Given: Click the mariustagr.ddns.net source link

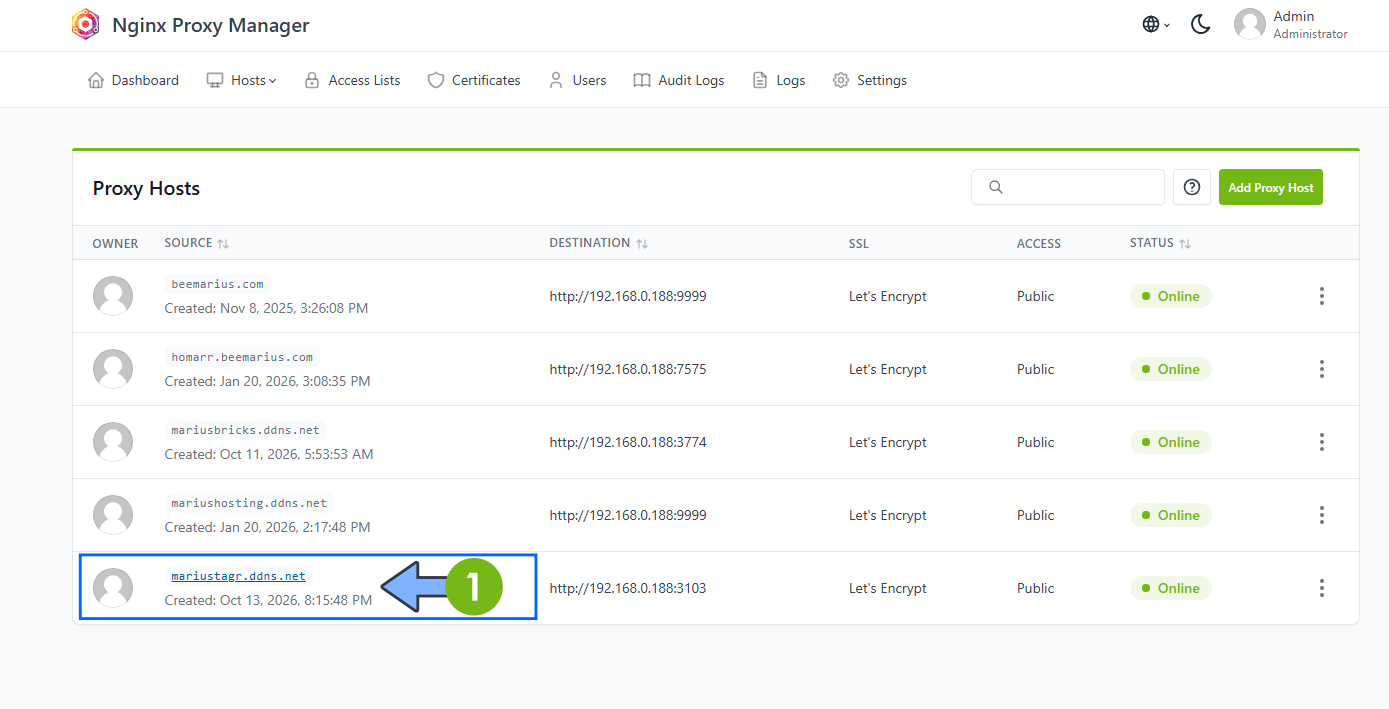Looking at the screenshot, I should (238, 576).
